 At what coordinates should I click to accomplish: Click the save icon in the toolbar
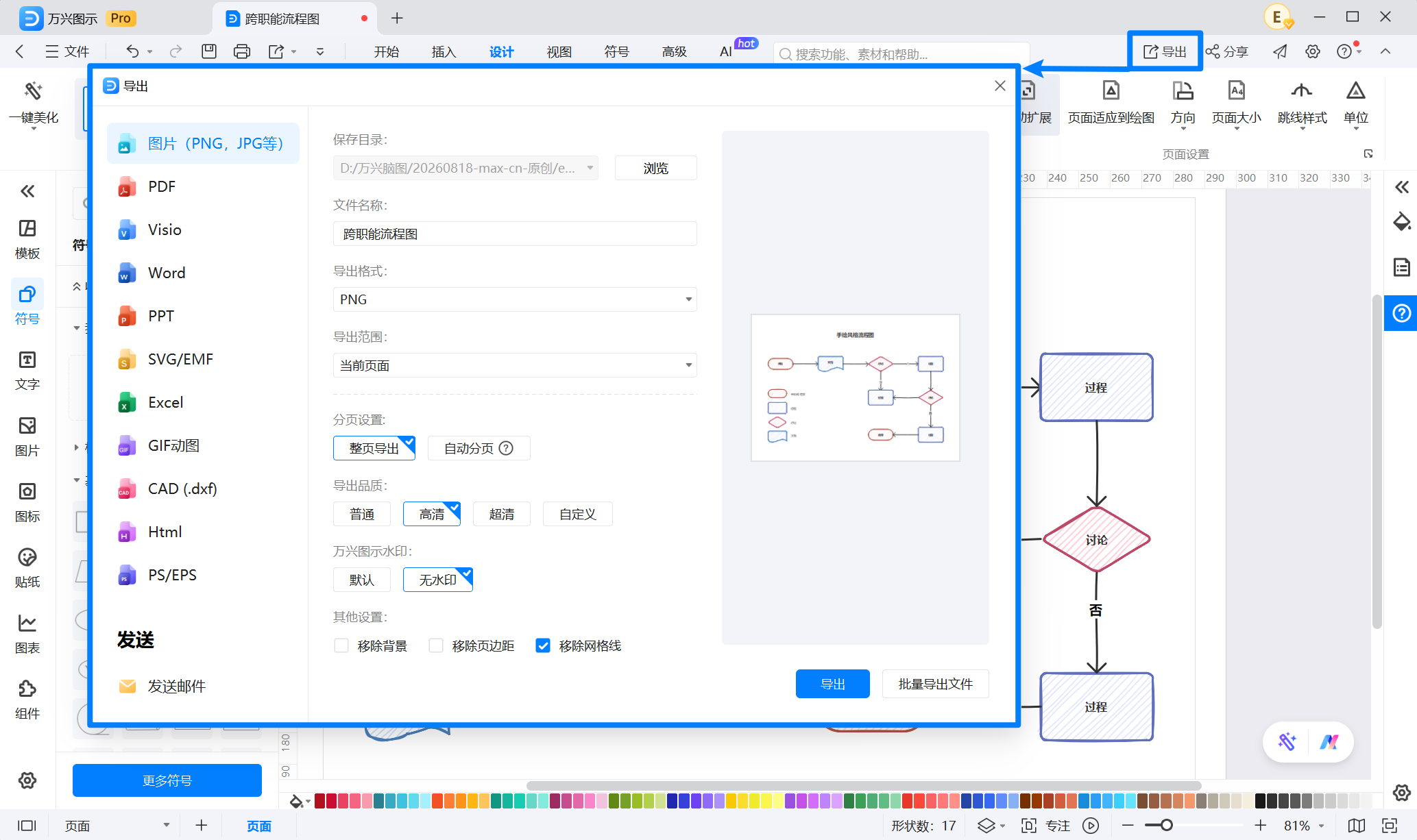209,51
